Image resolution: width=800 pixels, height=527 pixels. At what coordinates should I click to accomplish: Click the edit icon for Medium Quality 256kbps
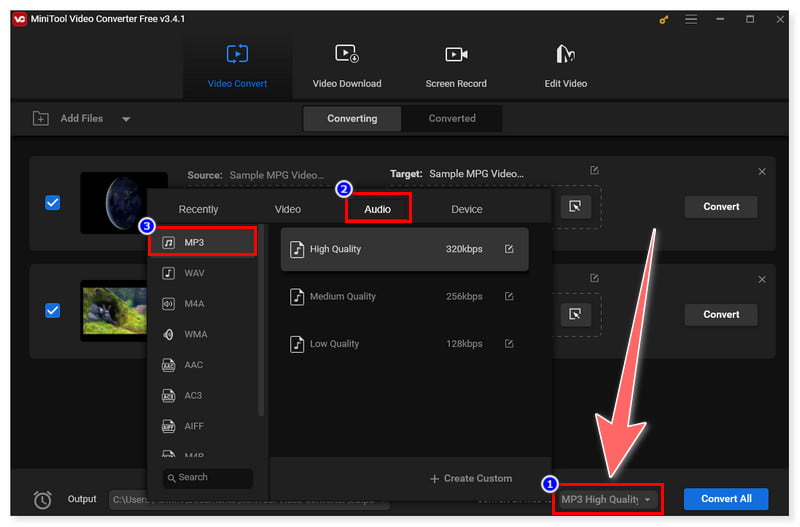pyautogui.click(x=509, y=296)
